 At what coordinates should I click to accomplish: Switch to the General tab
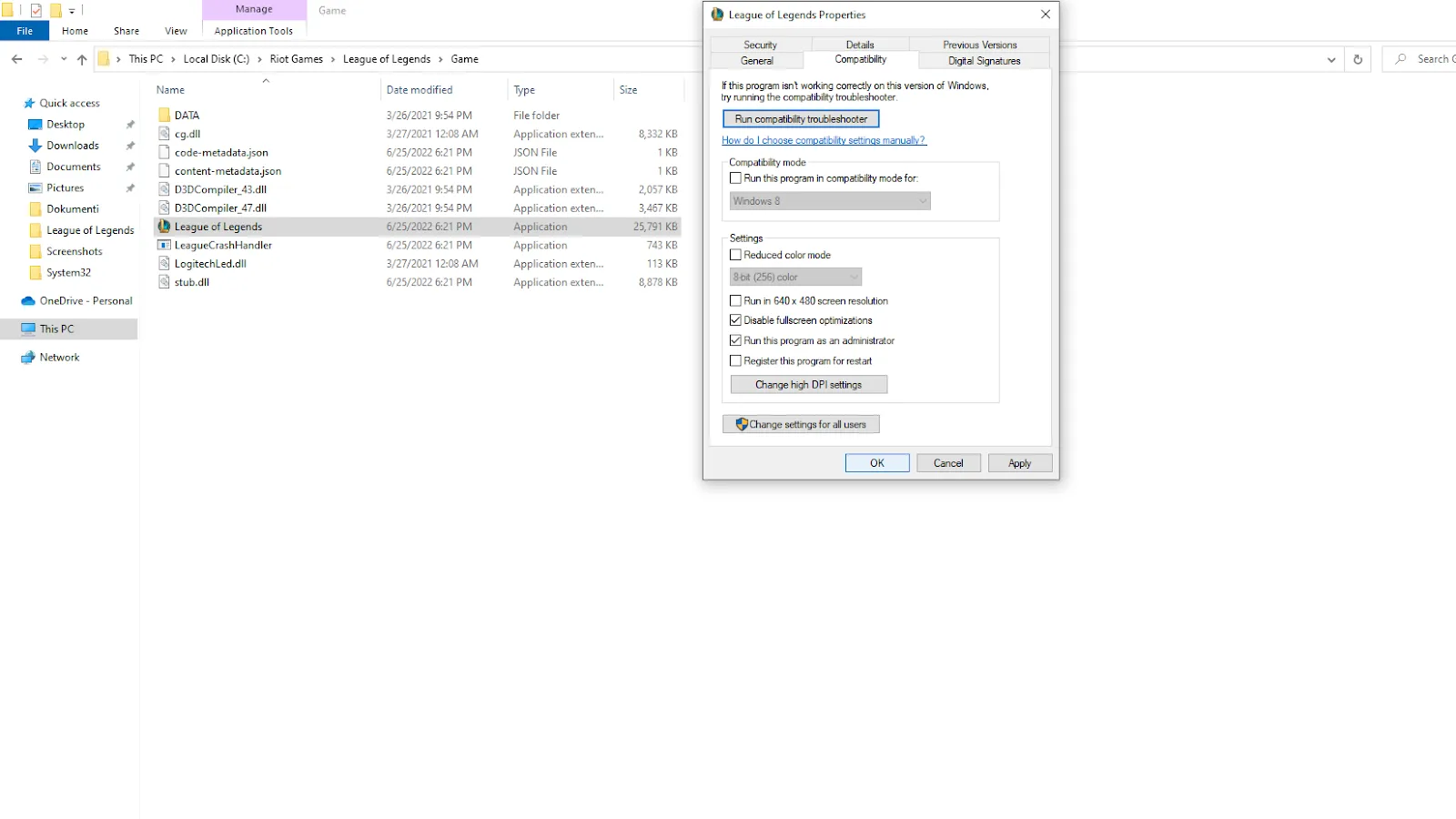click(757, 61)
